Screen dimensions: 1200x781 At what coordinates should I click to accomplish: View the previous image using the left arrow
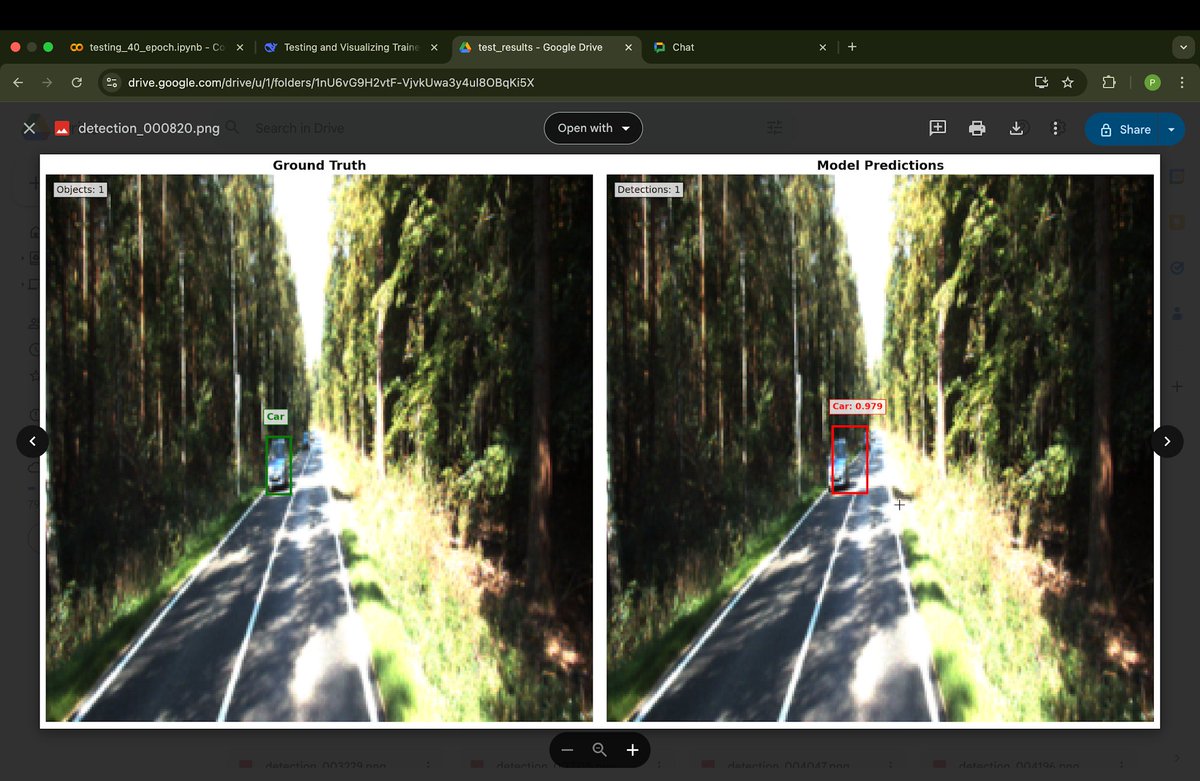[33, 441]
